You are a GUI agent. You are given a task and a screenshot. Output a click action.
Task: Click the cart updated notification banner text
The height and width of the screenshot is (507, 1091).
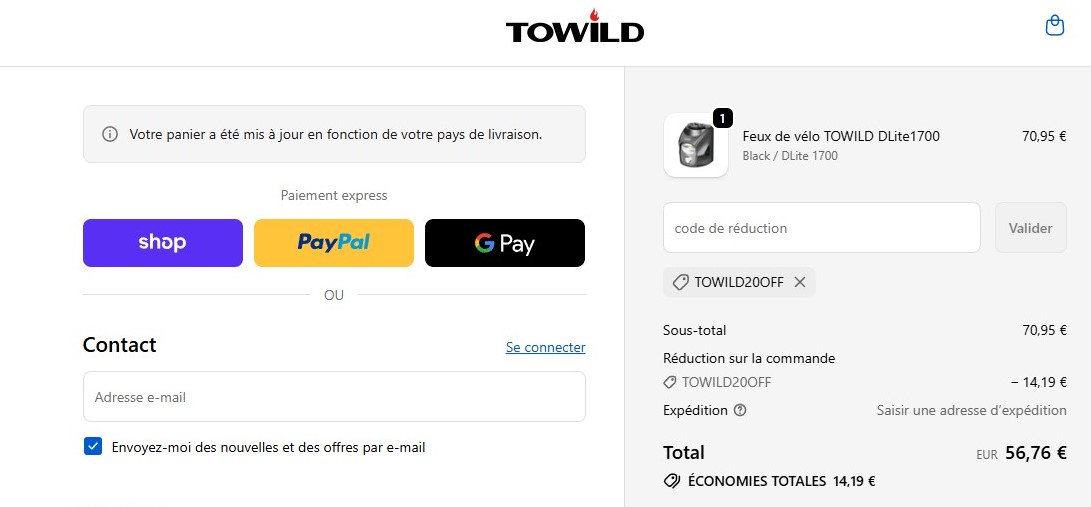coord(336,134)
